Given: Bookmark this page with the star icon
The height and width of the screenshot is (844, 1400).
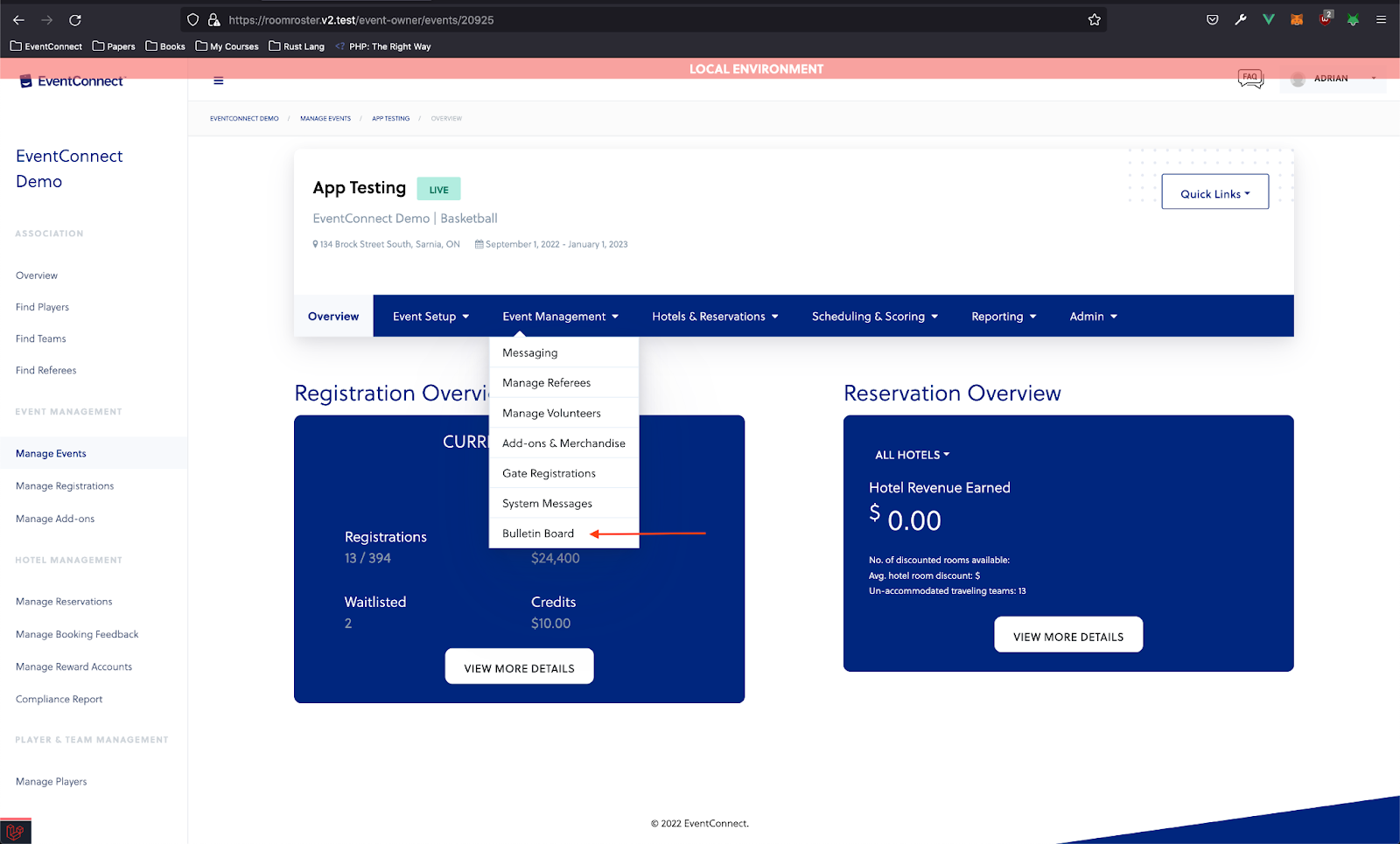Looking at the screenshot, I should click(x=1094, y=19).
